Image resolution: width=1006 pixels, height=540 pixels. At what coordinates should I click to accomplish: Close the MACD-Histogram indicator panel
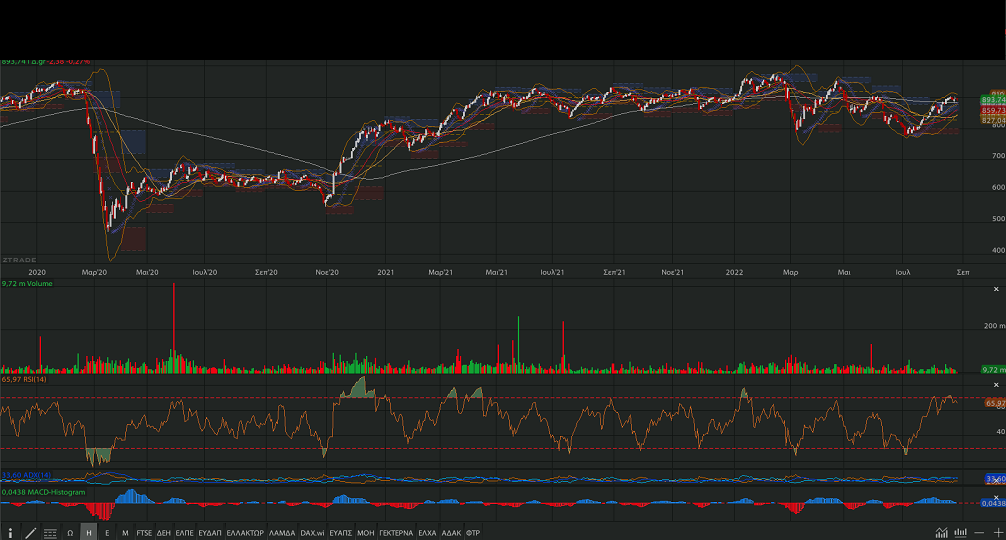pyautogui.click(x=995, y=497)
